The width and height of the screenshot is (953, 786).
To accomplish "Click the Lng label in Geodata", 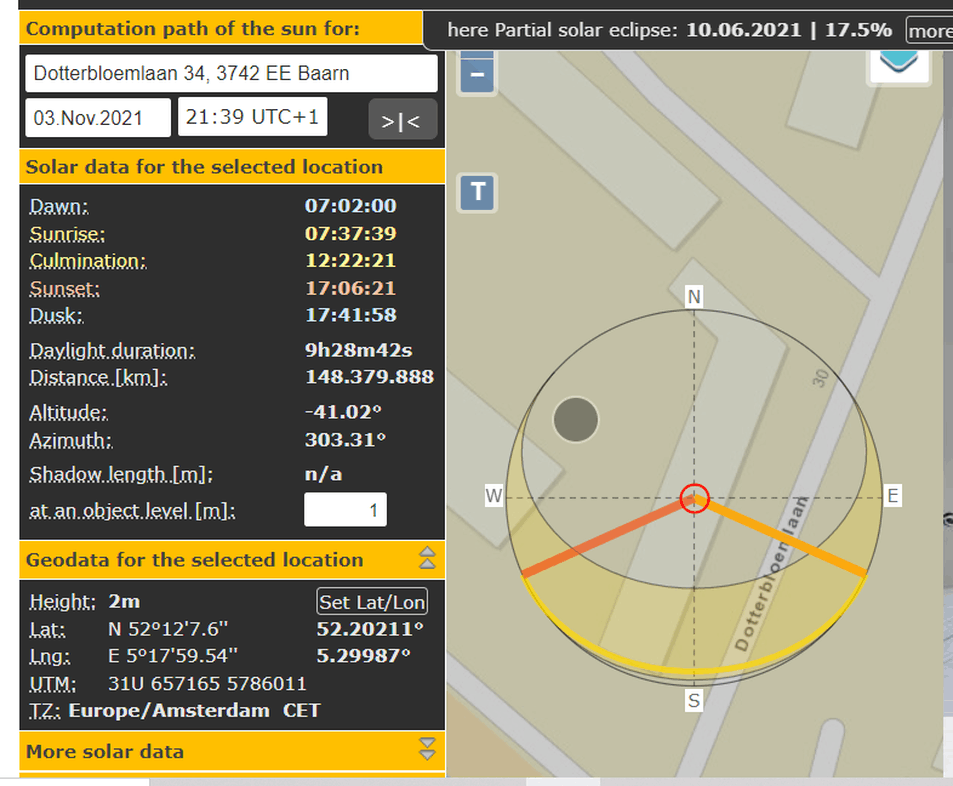I will pos(50,657).
